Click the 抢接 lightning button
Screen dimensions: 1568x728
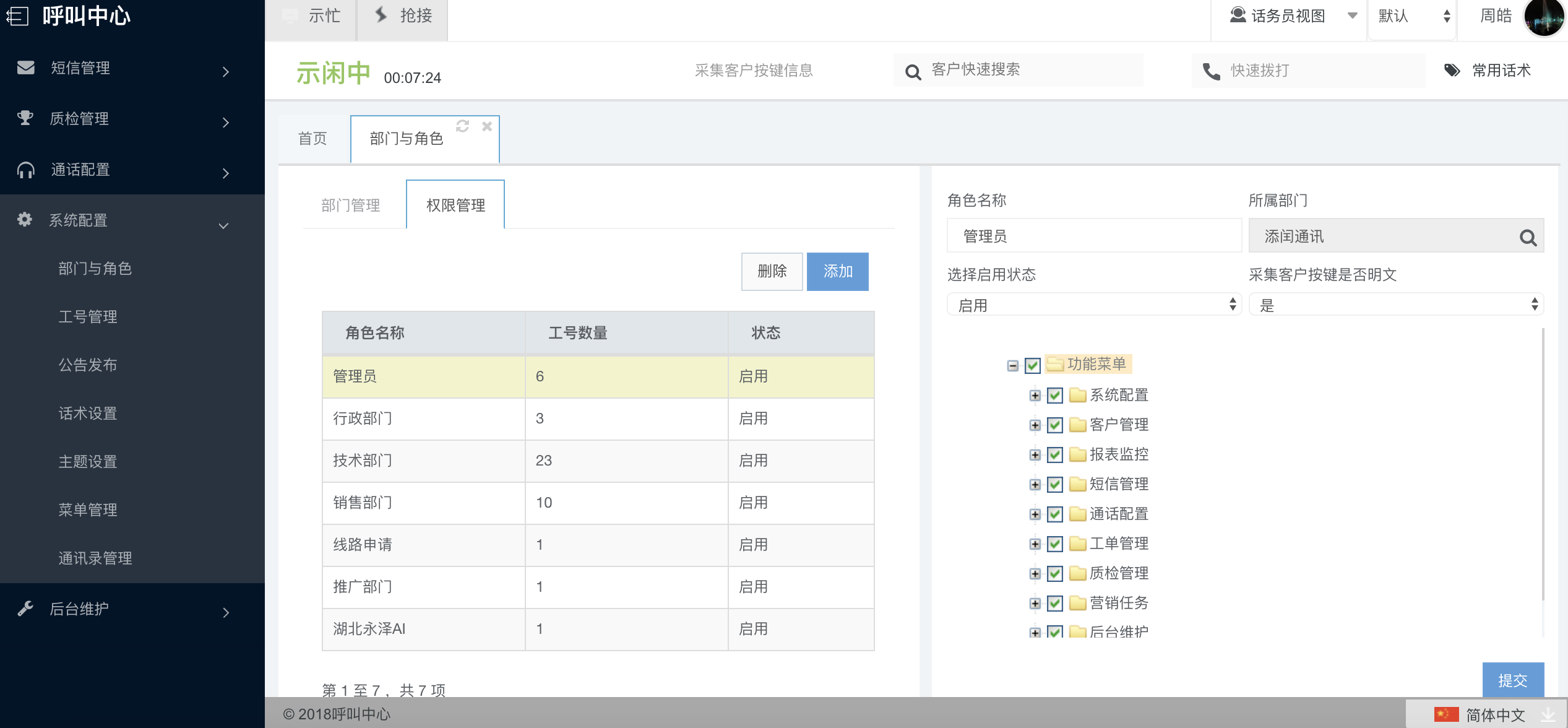coord(403,16)
